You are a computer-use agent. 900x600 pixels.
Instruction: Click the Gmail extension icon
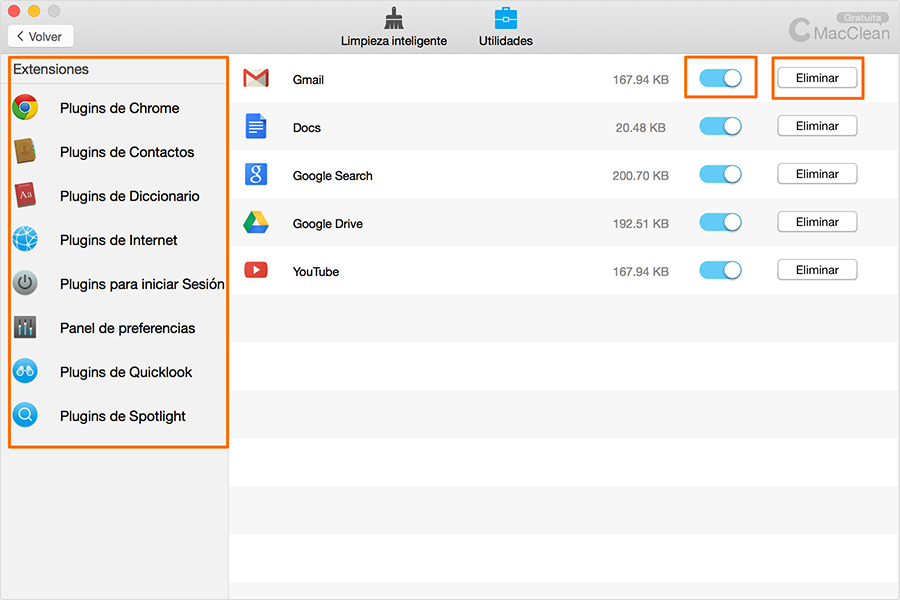click(256, 77)
